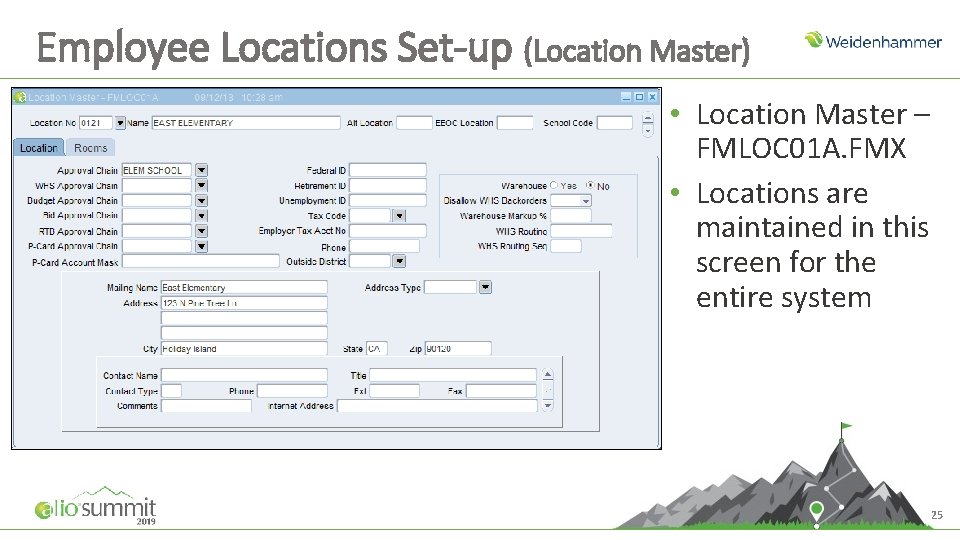Click the Comments field
The image size is (960, 540).
[x=206, y=405]
